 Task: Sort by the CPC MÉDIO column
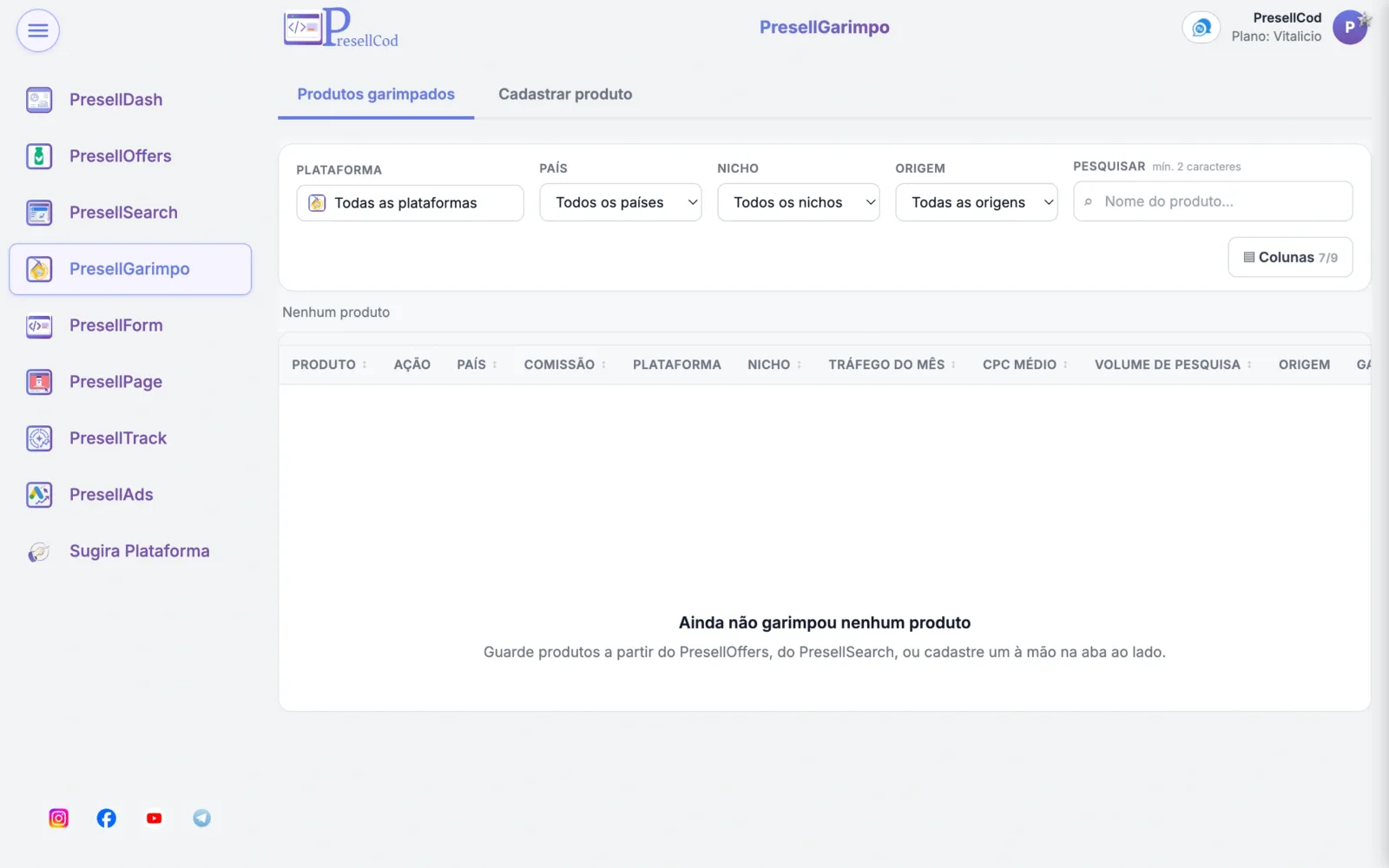click(x=1025, y=365)
